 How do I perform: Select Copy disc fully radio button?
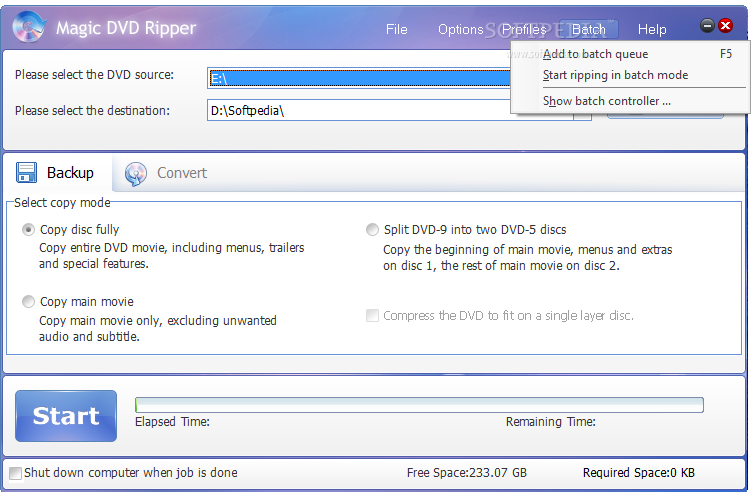pos(28,230)
